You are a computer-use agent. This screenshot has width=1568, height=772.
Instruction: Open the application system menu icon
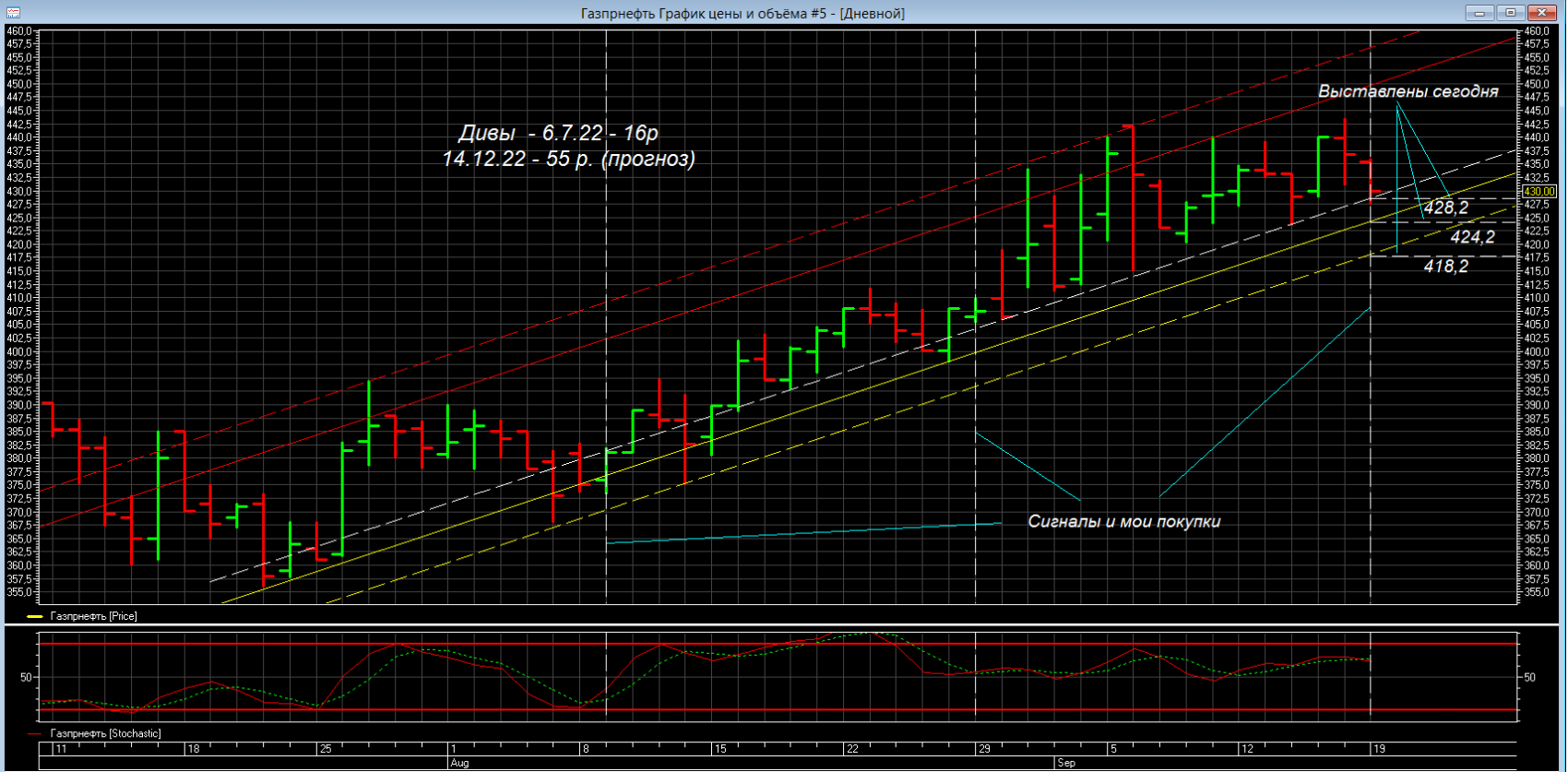(13, 13)
